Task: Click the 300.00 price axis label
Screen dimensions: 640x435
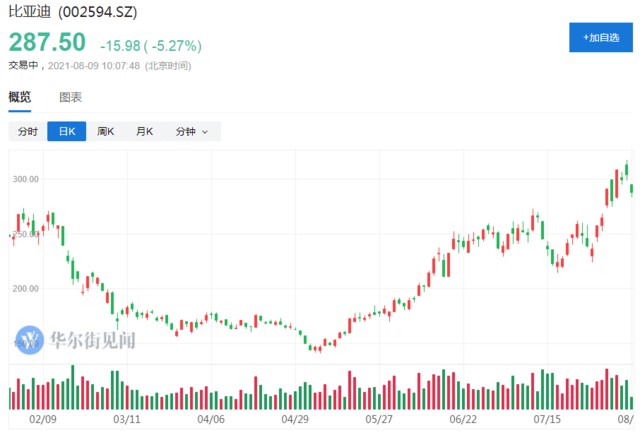Action: click(x=24, y=179)
